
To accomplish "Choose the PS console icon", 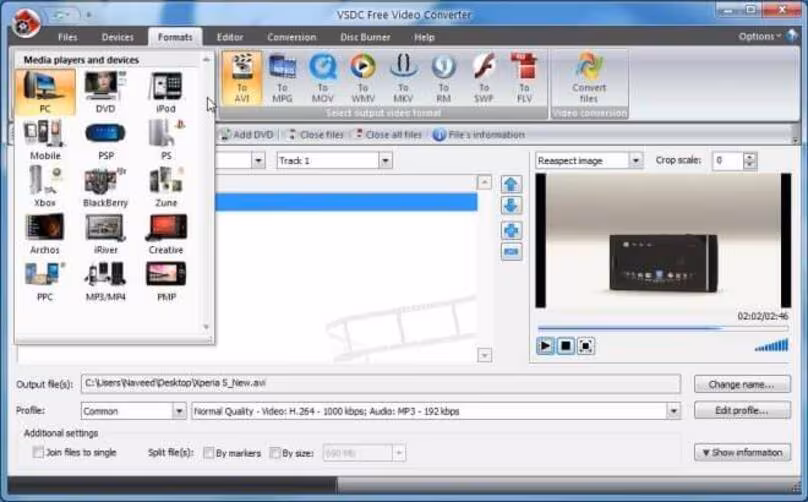I will 165,139.
